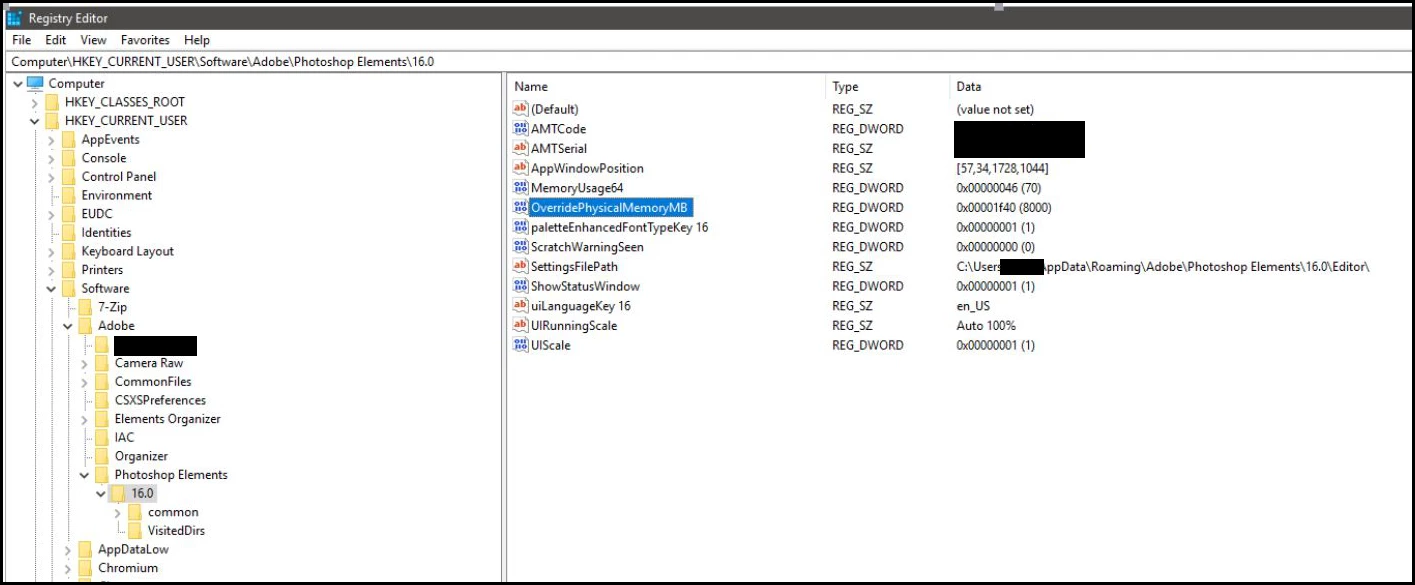Screen dimensions: 1415x585
Task: Click the string icon beside (Default) value
Action: coord(520,109)
